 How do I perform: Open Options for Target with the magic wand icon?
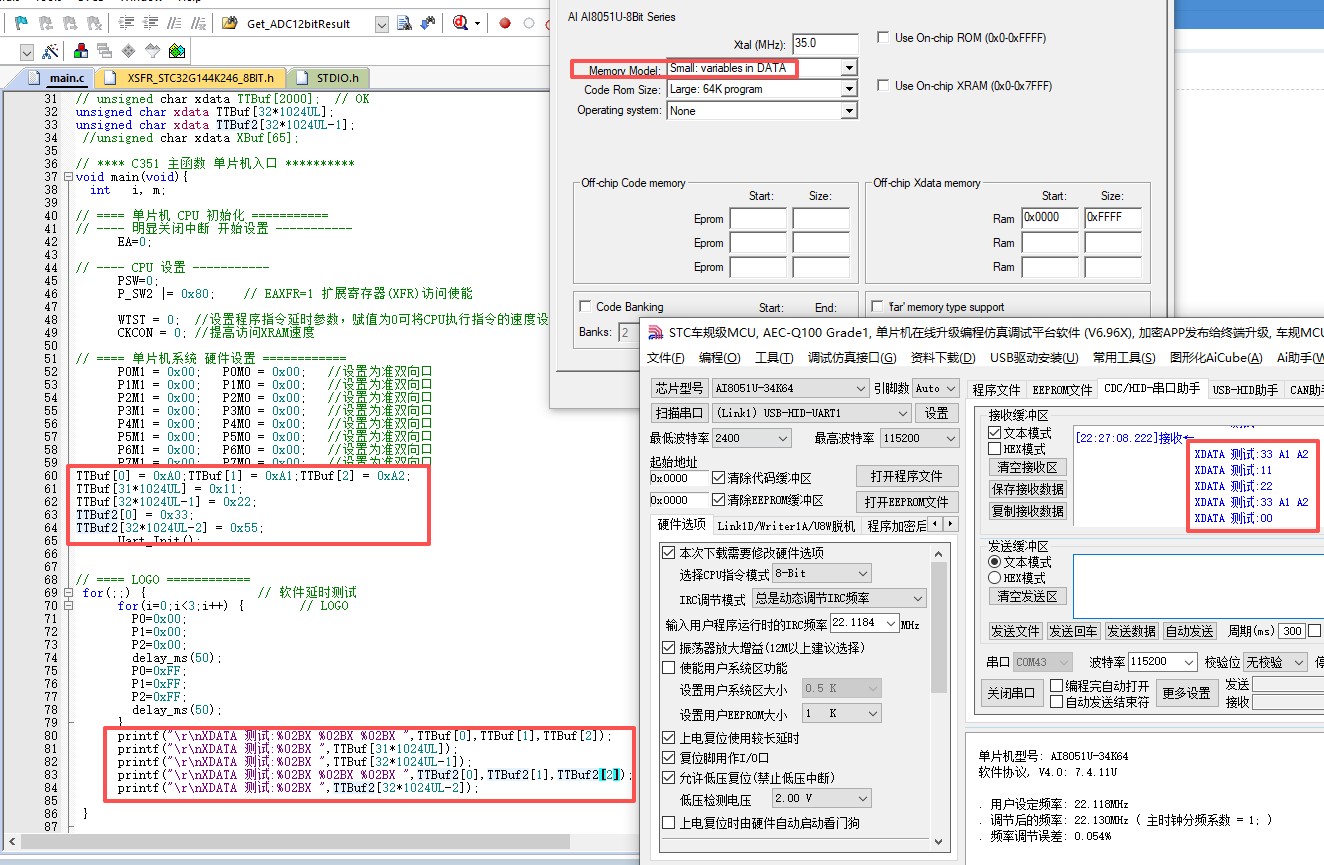(51, 51)
